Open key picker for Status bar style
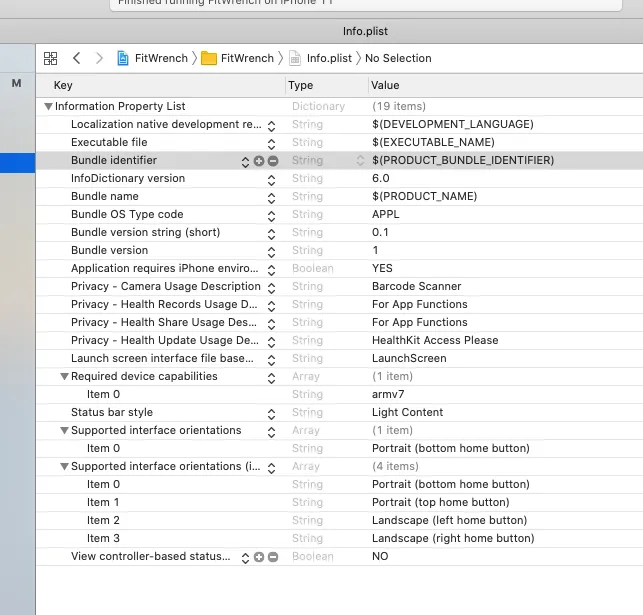 coord(271,414)
